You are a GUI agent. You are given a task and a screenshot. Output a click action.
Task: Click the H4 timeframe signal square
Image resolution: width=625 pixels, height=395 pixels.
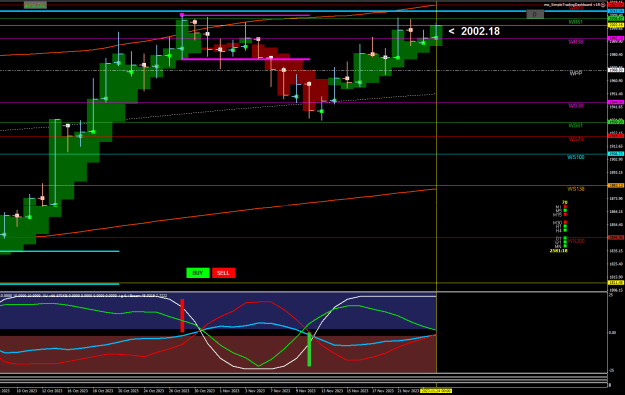click(565, 230)
